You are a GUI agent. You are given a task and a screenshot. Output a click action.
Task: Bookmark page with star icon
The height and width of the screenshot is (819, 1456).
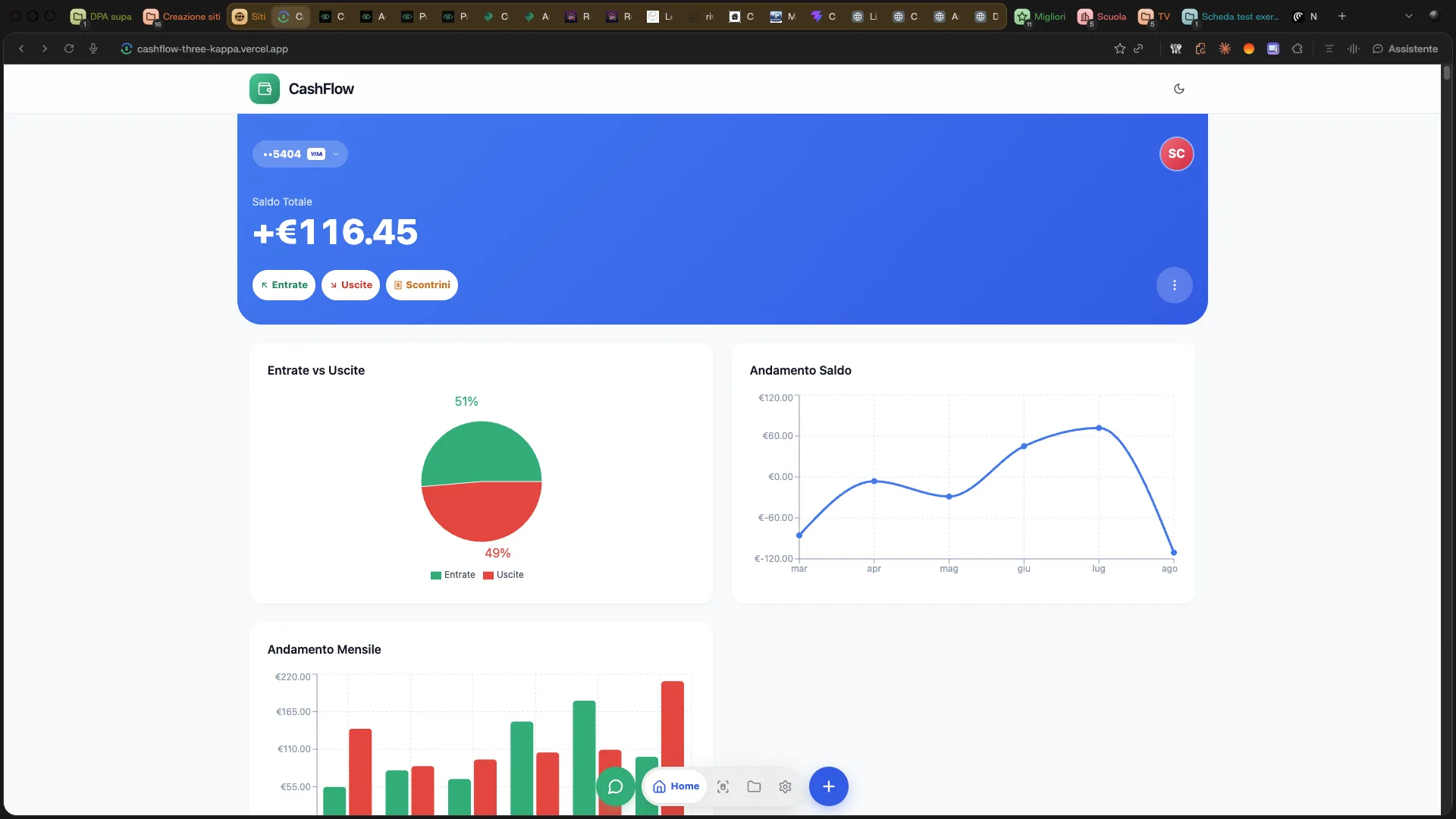(1119, 49)
